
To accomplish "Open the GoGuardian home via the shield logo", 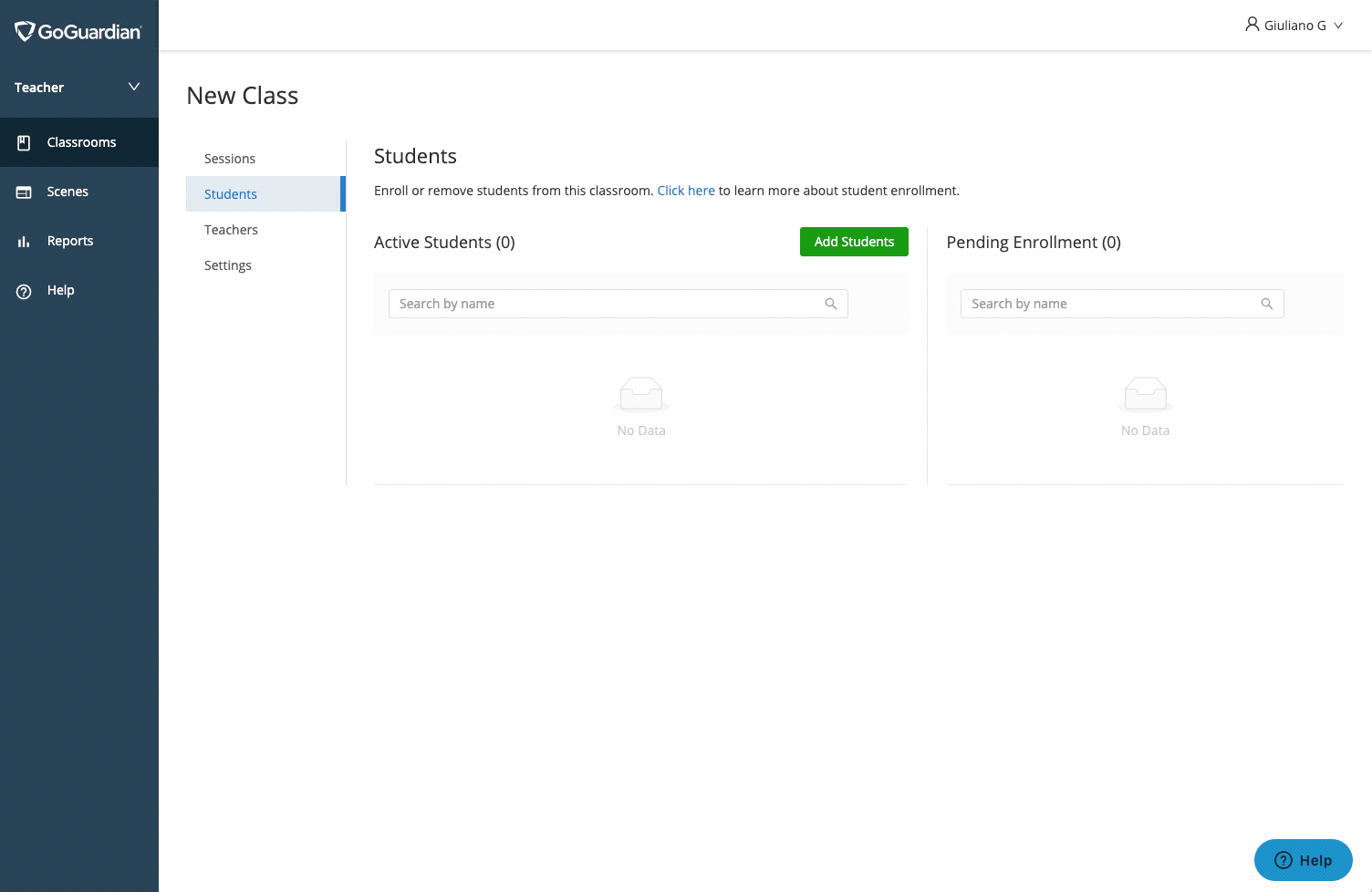I will click(22, 30).
